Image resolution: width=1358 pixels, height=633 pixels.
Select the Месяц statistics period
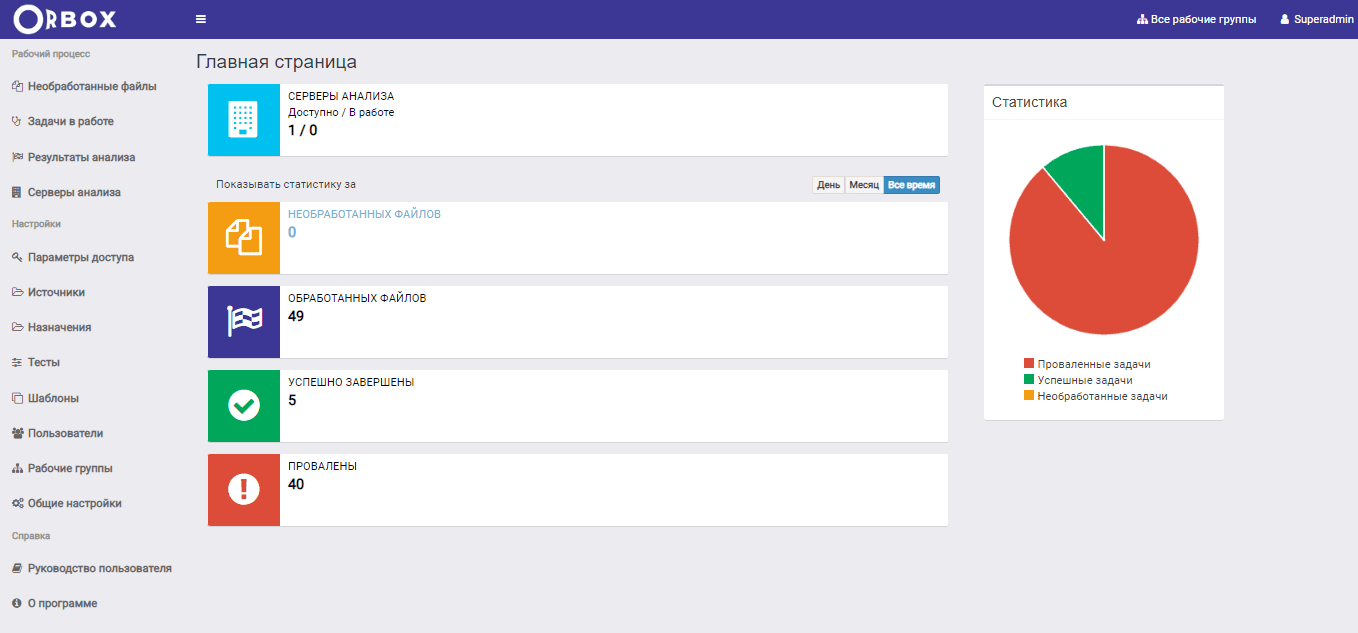tap(864, 185)
